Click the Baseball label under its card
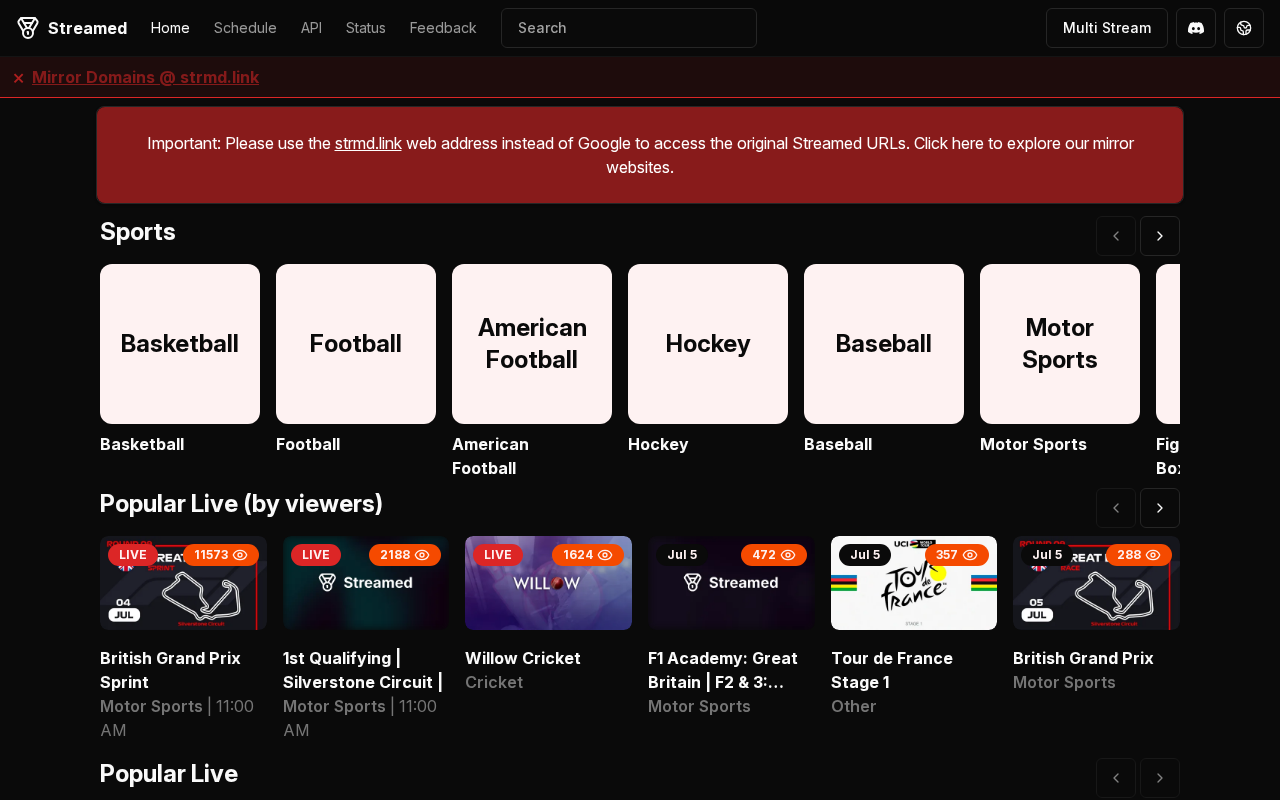Image resolution: width=1280 pixels, height=800 pixels. pyautogui.click(x=838, y=444)
